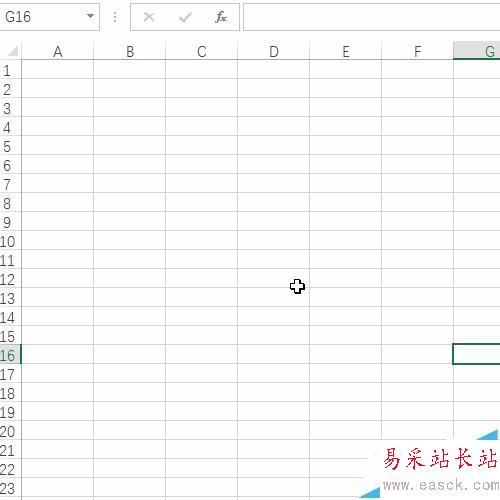Click cell B17

[x=130, y=374]
